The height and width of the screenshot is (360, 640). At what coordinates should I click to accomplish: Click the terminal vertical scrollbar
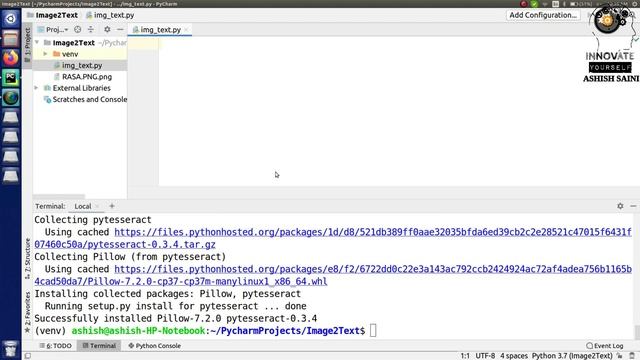(x=637, y=331)
